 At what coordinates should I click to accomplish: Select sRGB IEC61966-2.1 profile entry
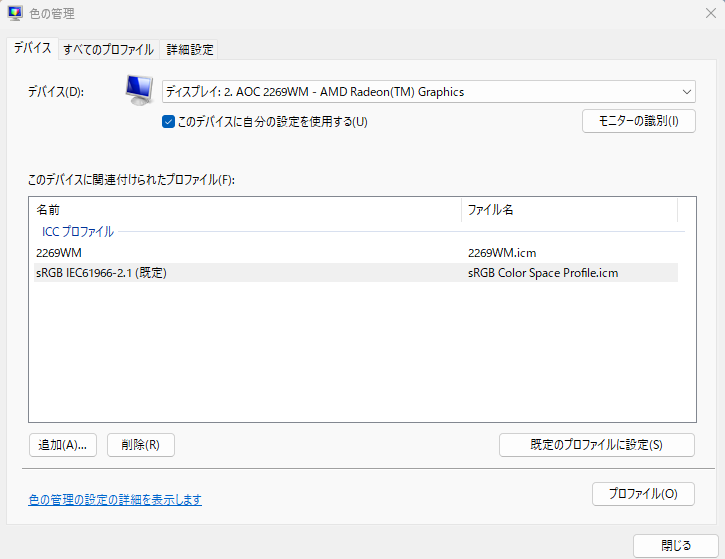pos(356,273)
